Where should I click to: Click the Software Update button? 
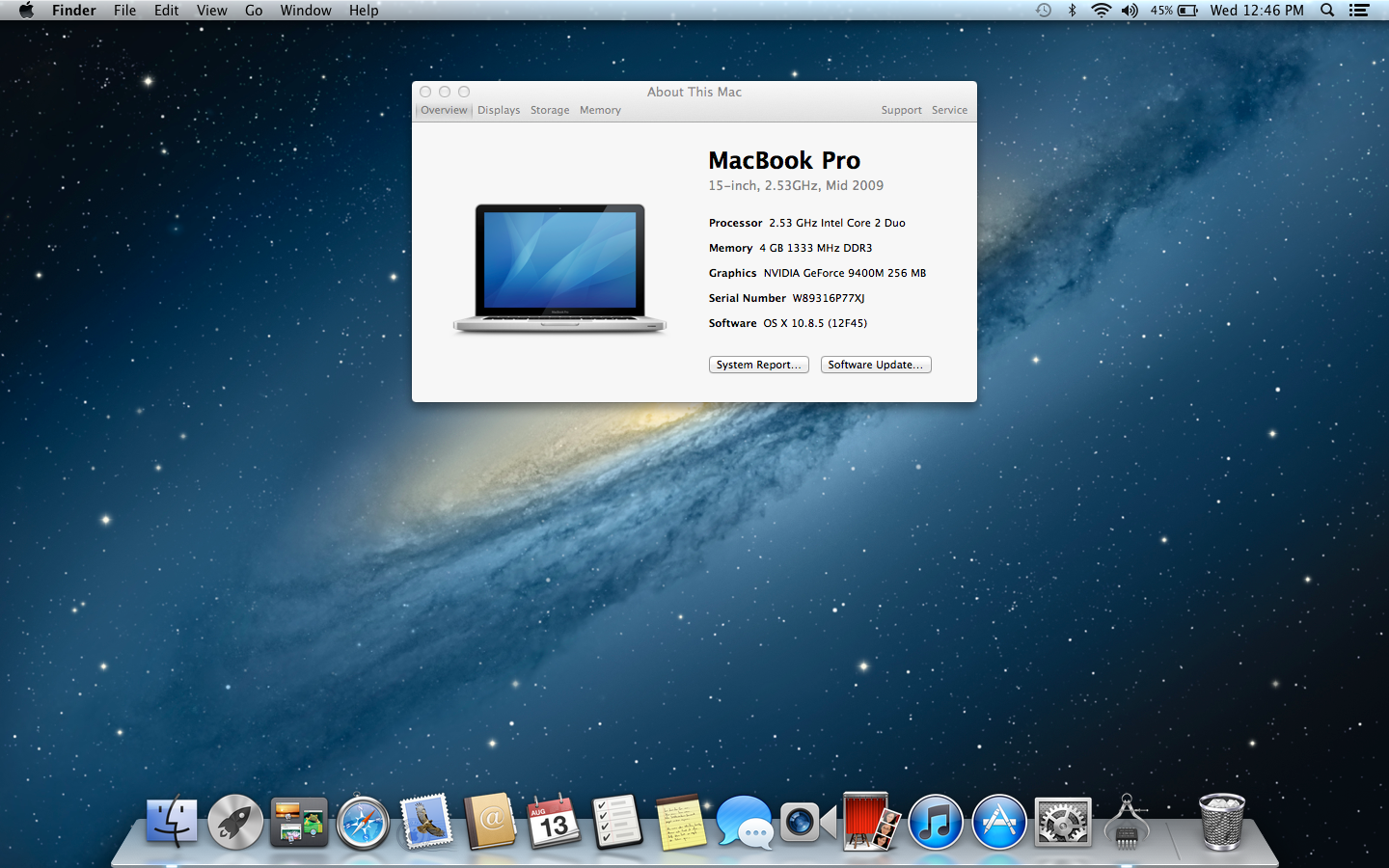(x=875, y=365)
